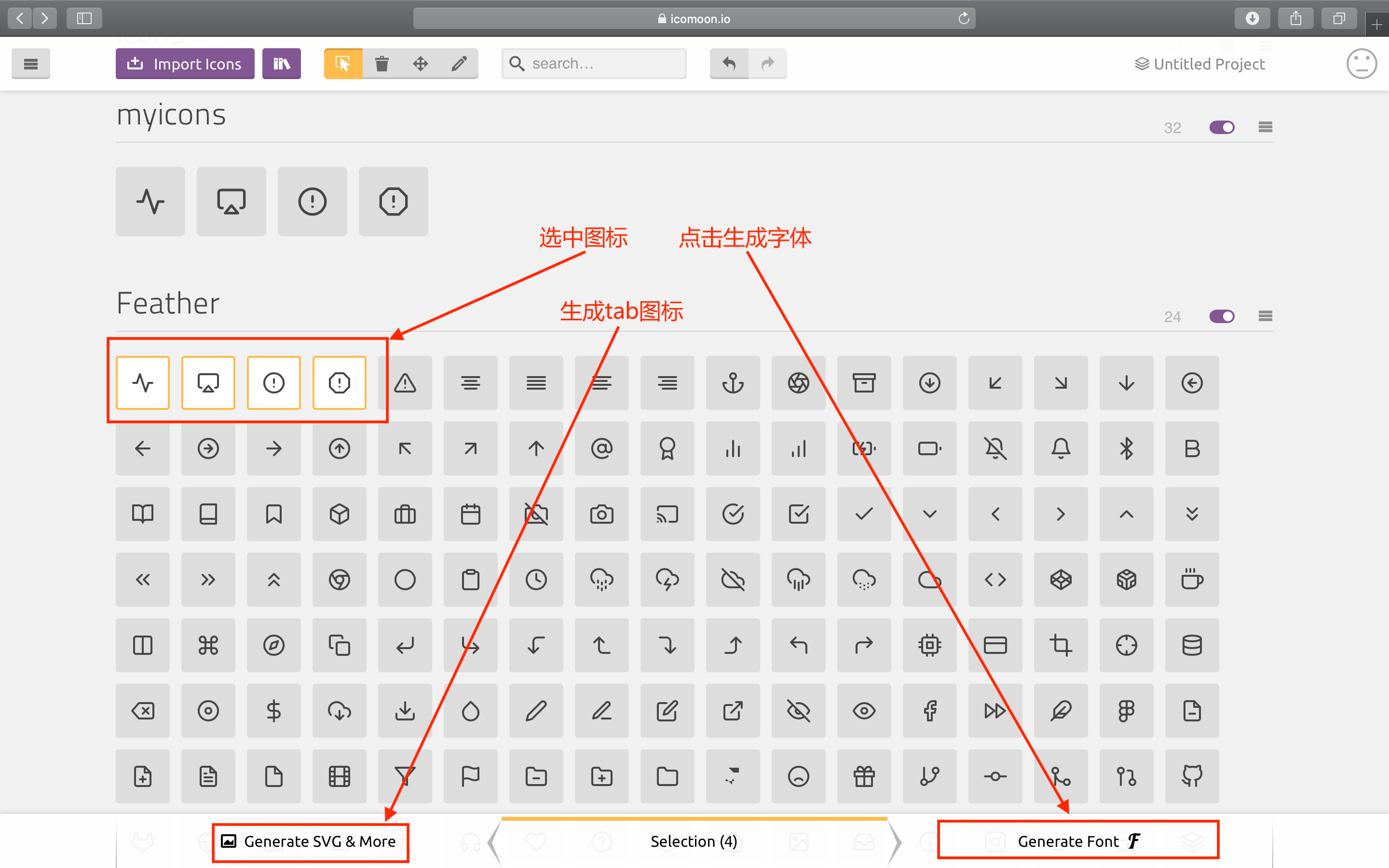1389x868 pixels.
Task: Select the move tool in toolbar
Action: tap(420, 63)
